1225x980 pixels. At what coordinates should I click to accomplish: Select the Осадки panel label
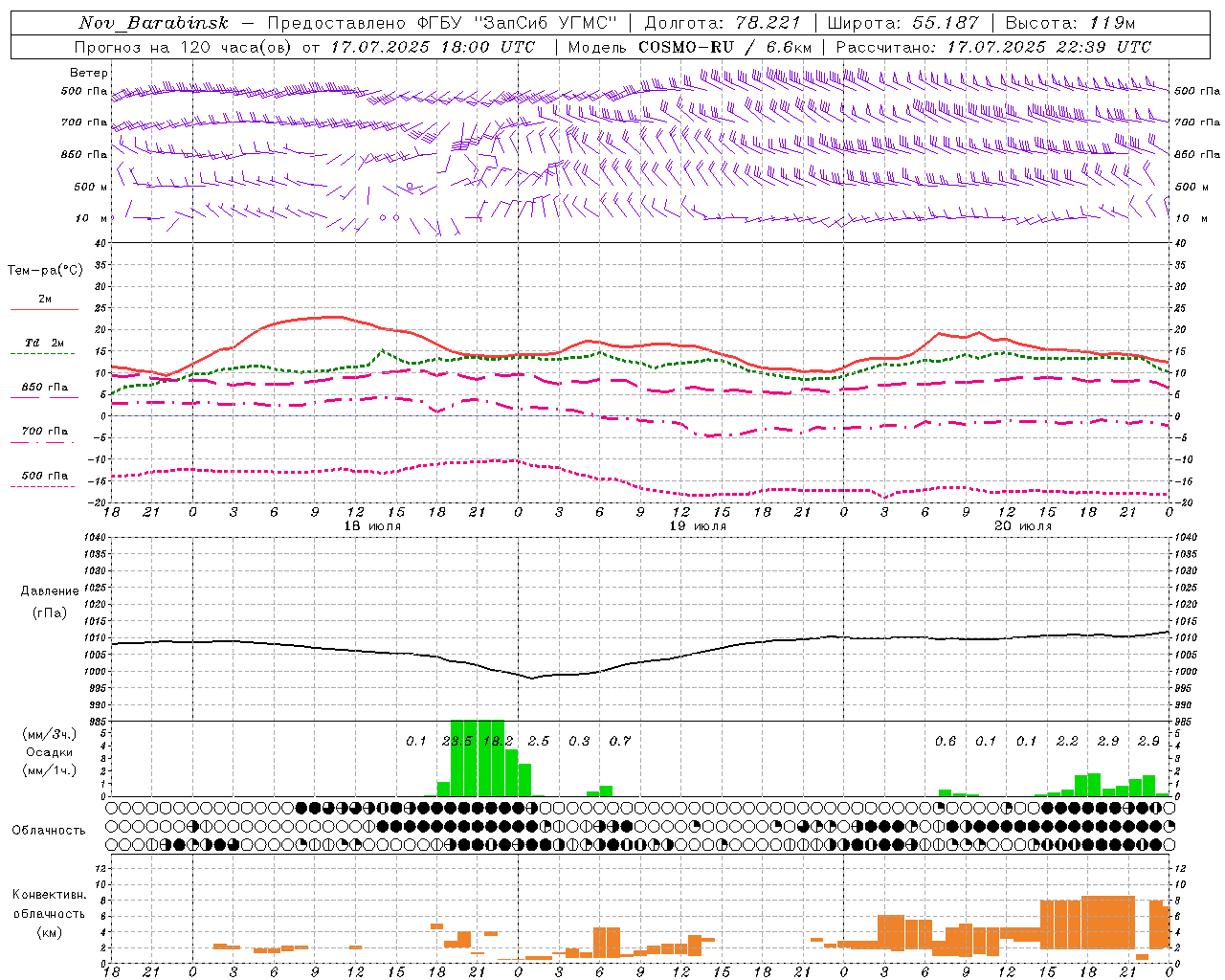[x=49, y=752]
